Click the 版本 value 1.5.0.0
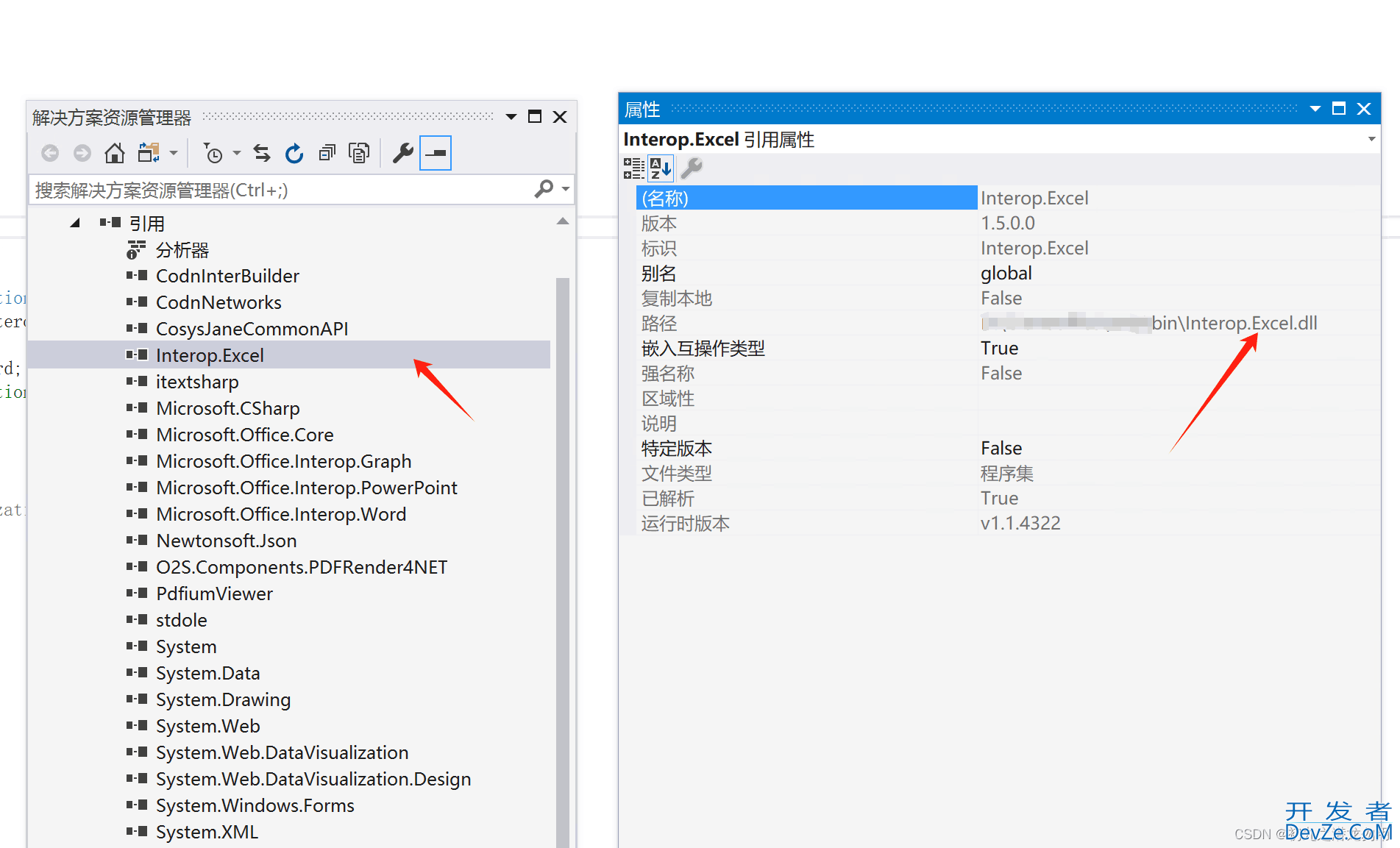Viewport: 1400px width, 848px height. click(x=1007, y=223)
